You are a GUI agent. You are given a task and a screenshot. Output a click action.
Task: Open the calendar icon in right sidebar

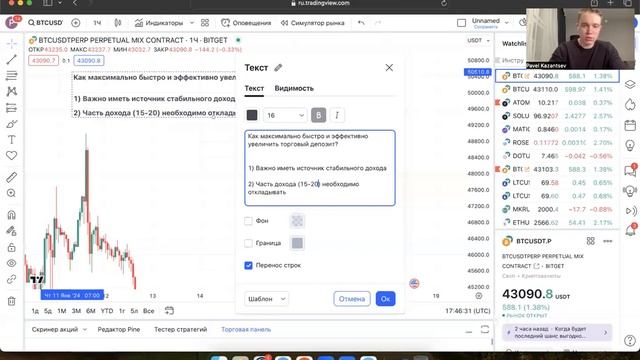click(x=630, y=125)
